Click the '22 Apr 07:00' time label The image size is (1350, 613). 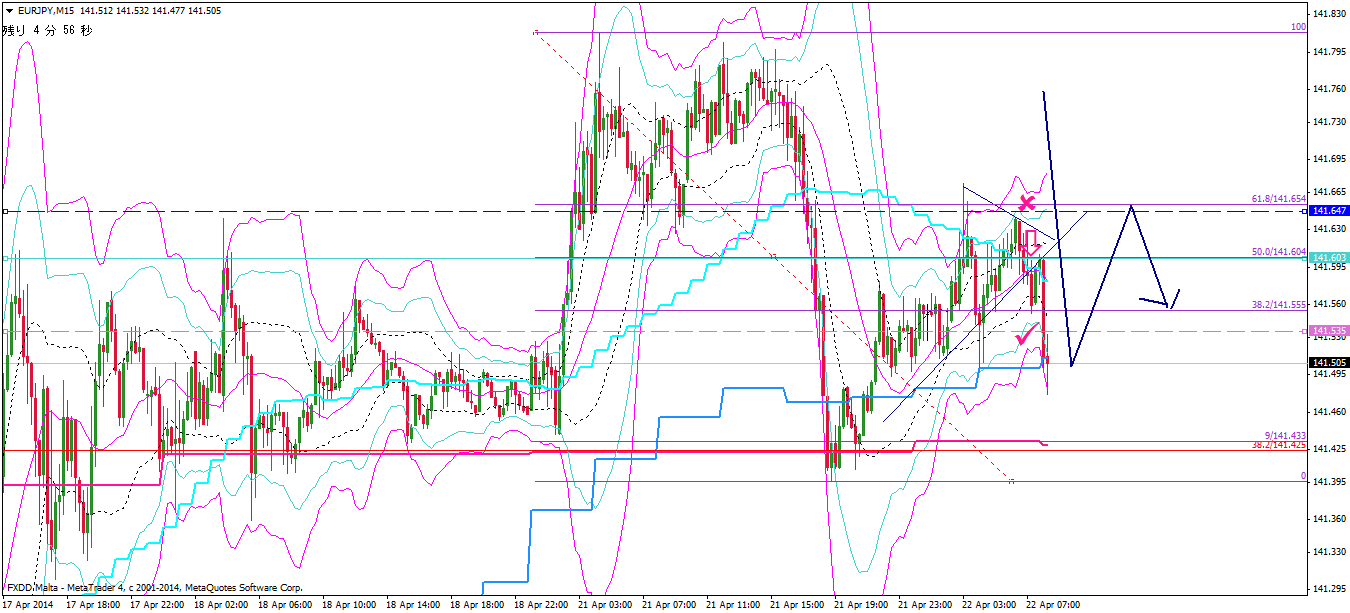(1054, 605)
